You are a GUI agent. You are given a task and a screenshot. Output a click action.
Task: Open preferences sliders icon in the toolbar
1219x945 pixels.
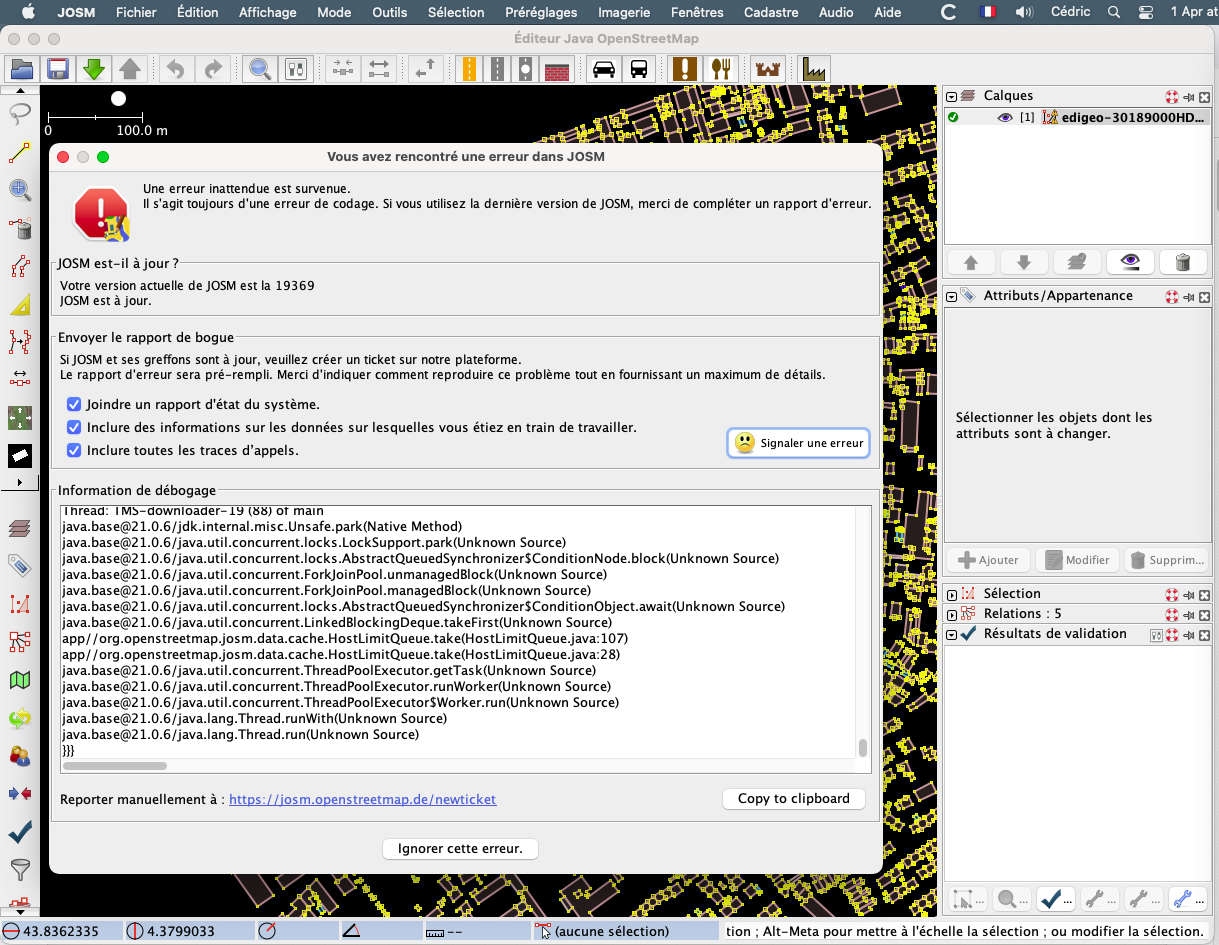coord(295,69)
